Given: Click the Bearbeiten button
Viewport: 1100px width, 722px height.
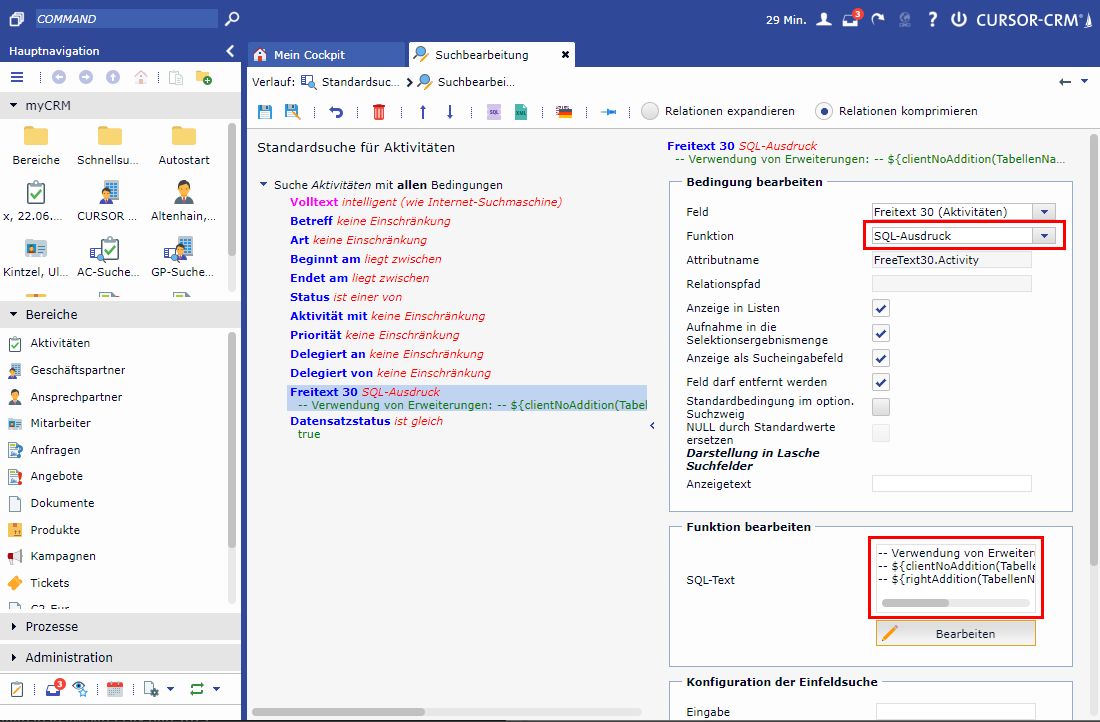Looking at the screenshot, I should 955,634.
